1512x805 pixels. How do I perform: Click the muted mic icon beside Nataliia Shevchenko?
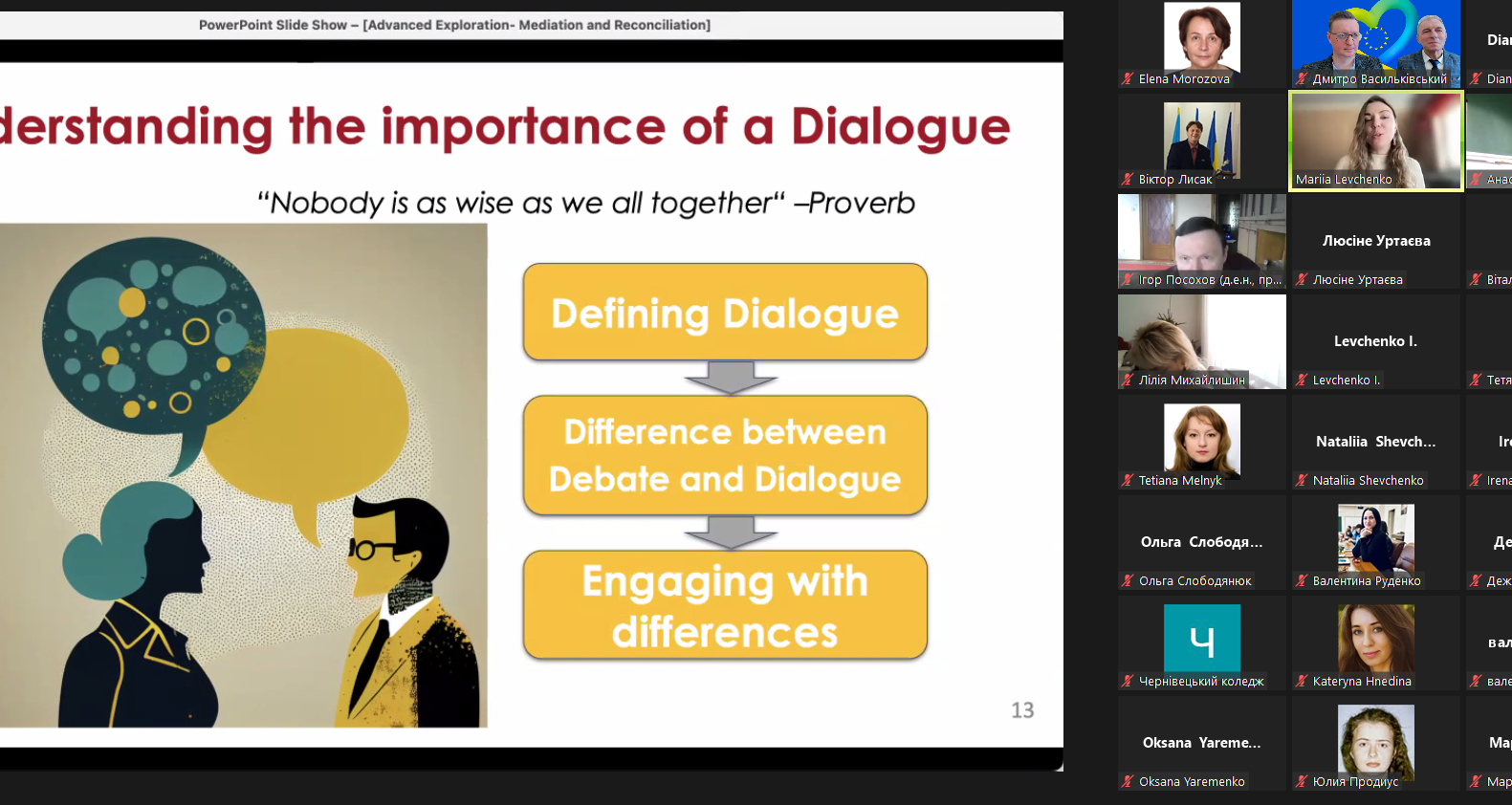1303,481
